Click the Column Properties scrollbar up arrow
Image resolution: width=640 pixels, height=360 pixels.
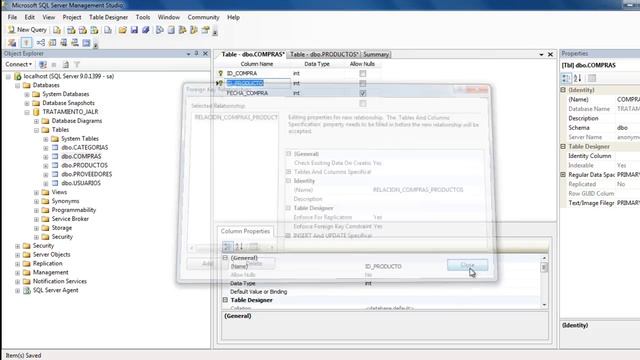tap(544, 258)
